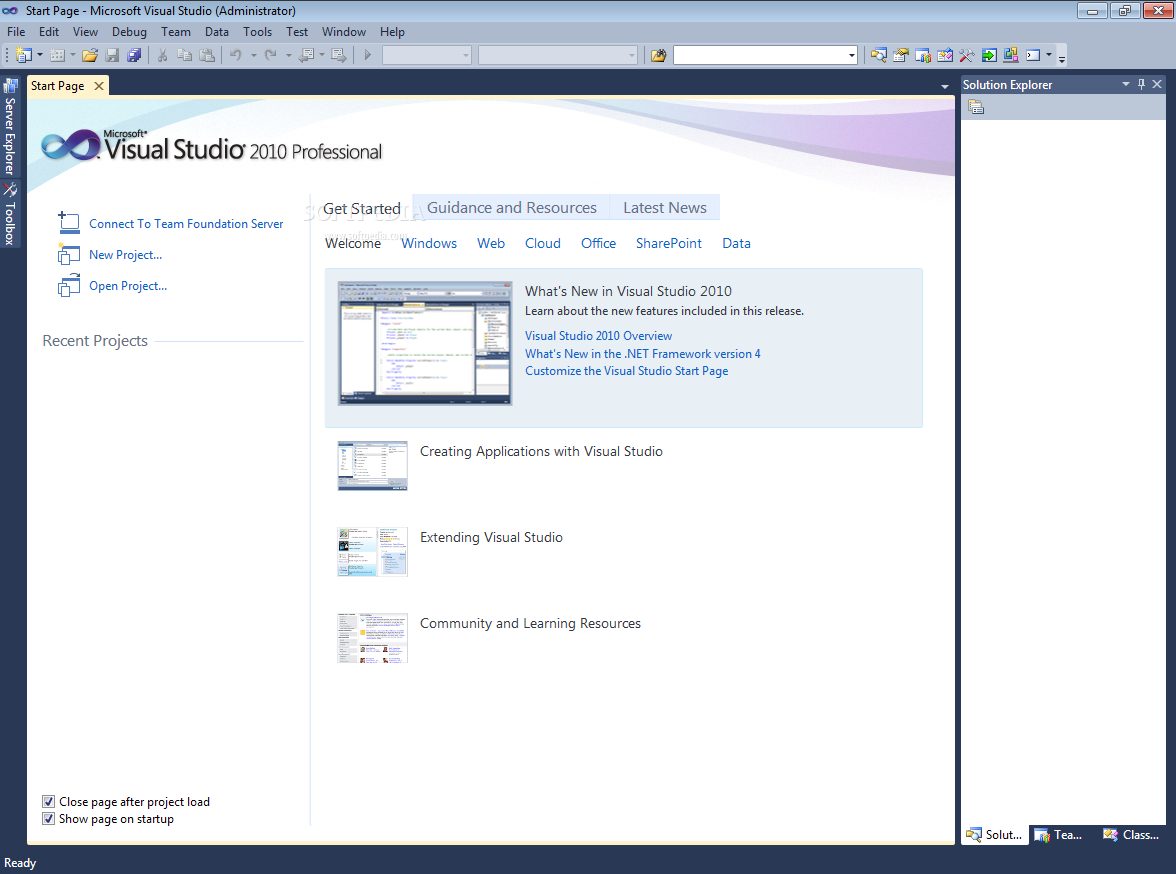Screen dimensions: 1176x874
Task: Click the Save toolbar icon
Action: pyautogui.click(x=112, y=55)
